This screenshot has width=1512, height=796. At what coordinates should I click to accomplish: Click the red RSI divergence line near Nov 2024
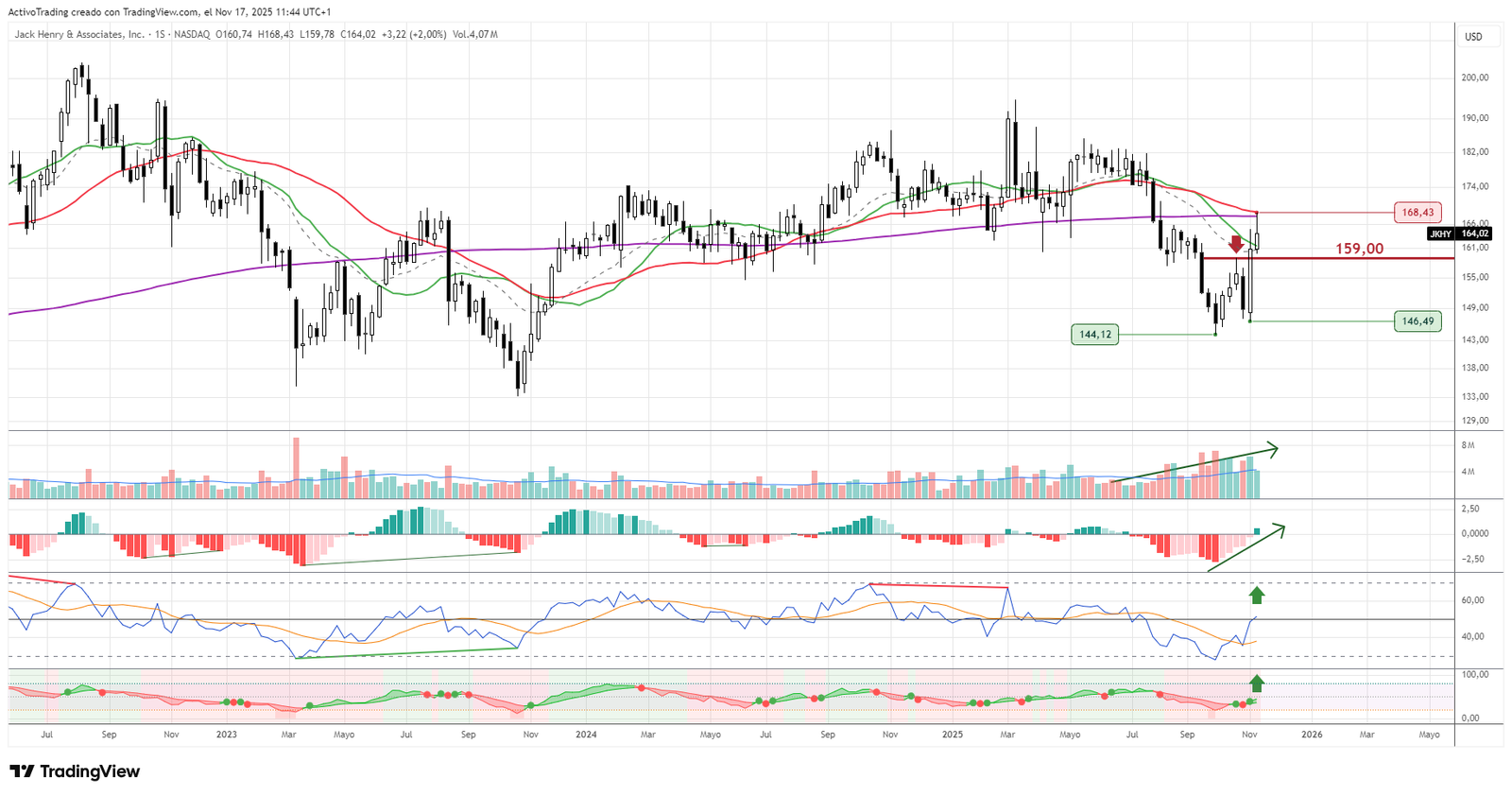pyautogui.click(x=940, y=586)
